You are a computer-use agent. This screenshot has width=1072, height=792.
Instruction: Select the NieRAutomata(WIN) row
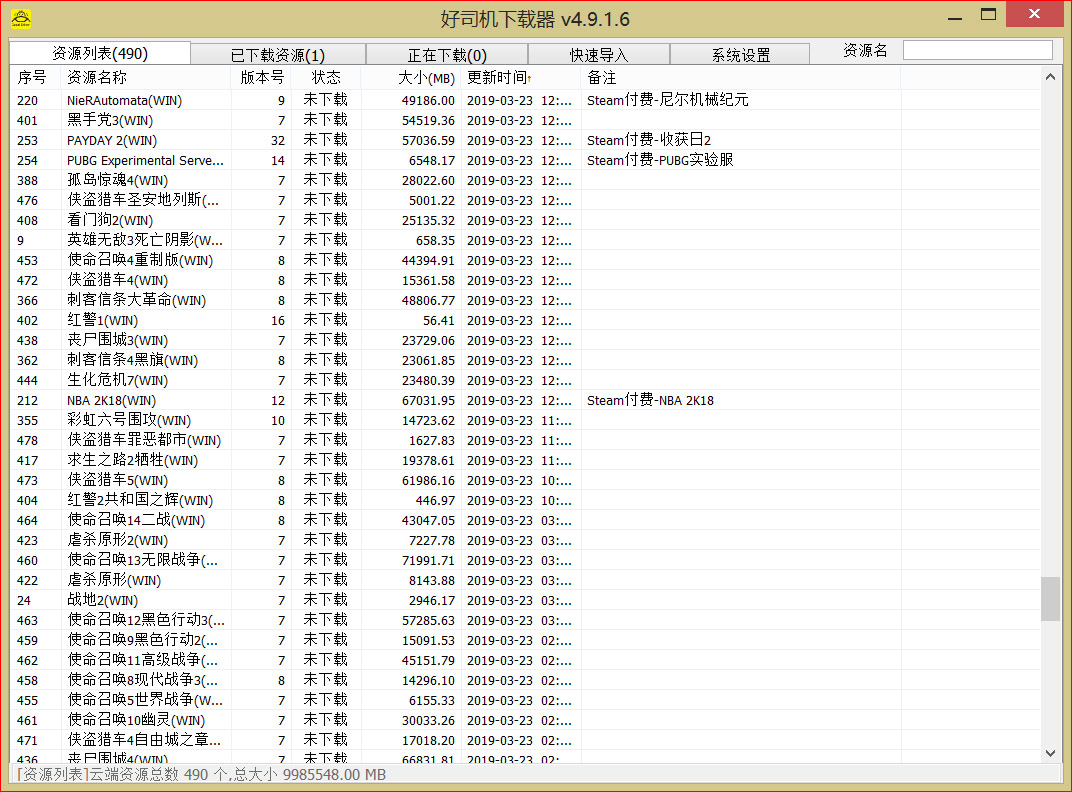tap(525, 101)
